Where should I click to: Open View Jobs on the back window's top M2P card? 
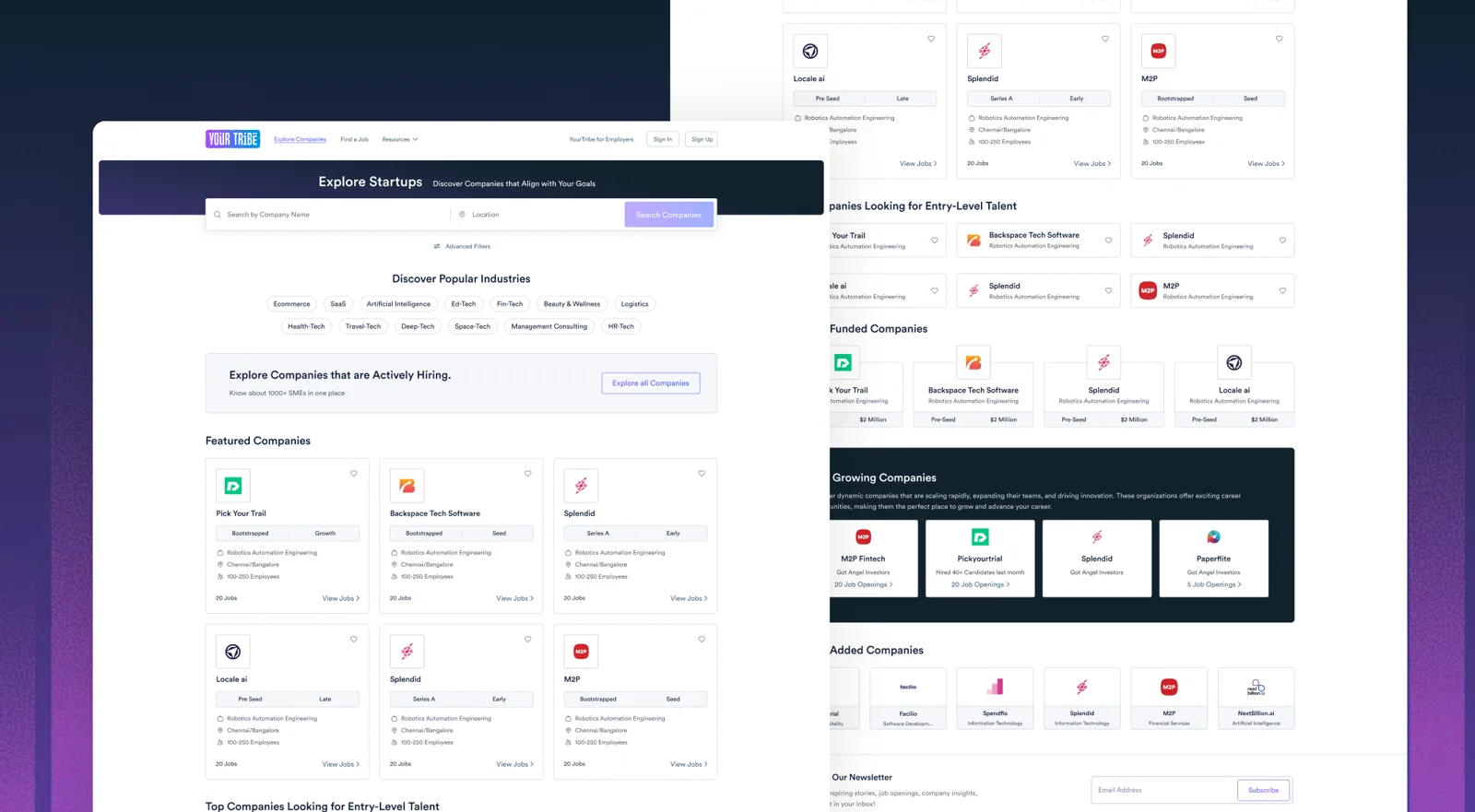(x=1267, y=163)
